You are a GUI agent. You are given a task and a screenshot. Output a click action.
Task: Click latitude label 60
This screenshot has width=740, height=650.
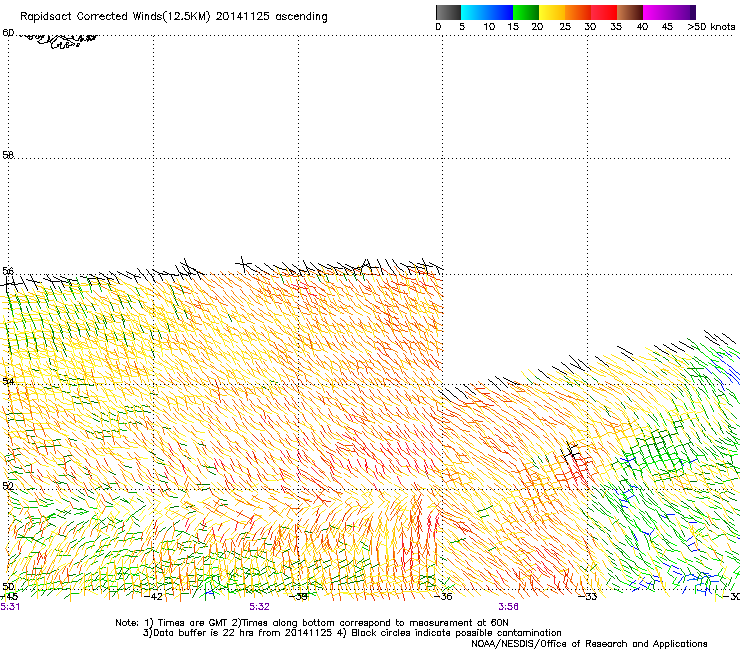point(8,33)
